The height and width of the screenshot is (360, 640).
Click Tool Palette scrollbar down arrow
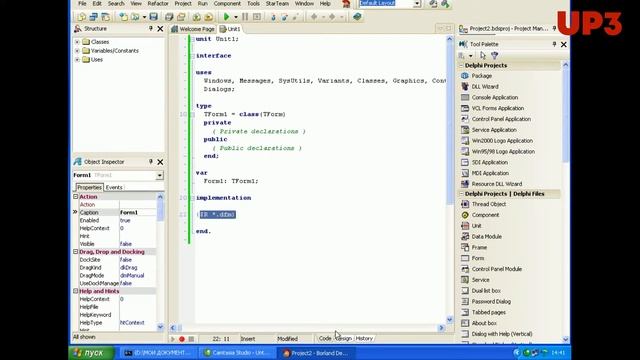tap(566, 339)
